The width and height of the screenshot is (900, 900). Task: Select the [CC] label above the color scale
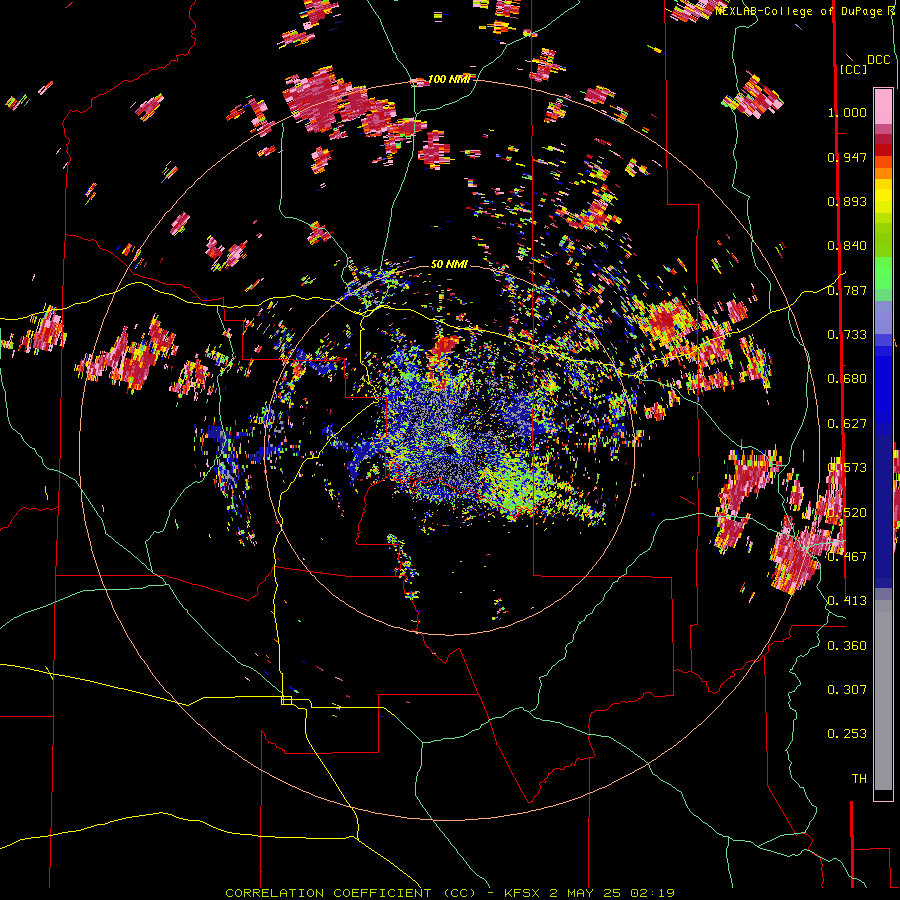pos(853,69)
